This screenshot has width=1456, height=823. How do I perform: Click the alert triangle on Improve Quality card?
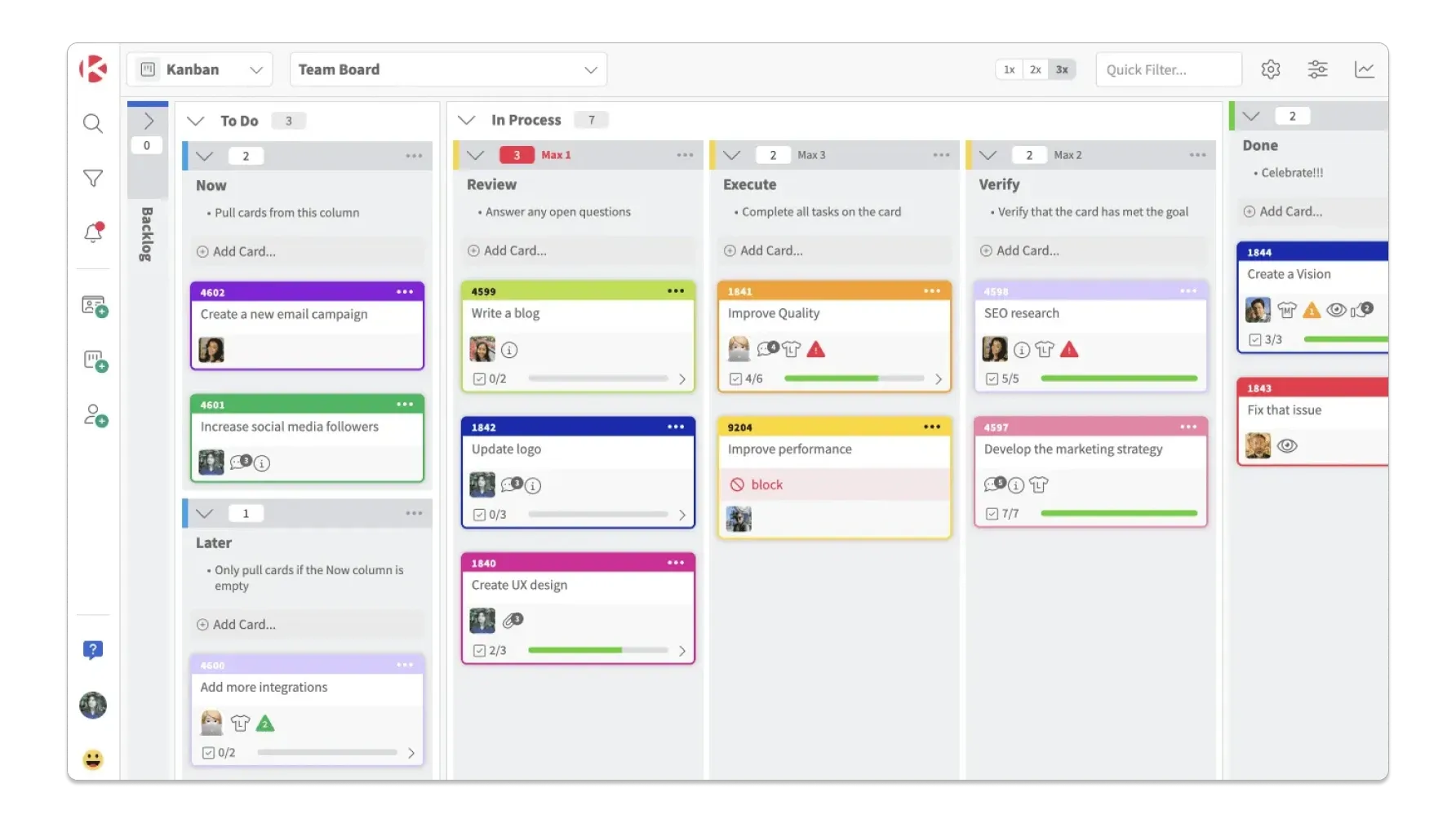815,349
